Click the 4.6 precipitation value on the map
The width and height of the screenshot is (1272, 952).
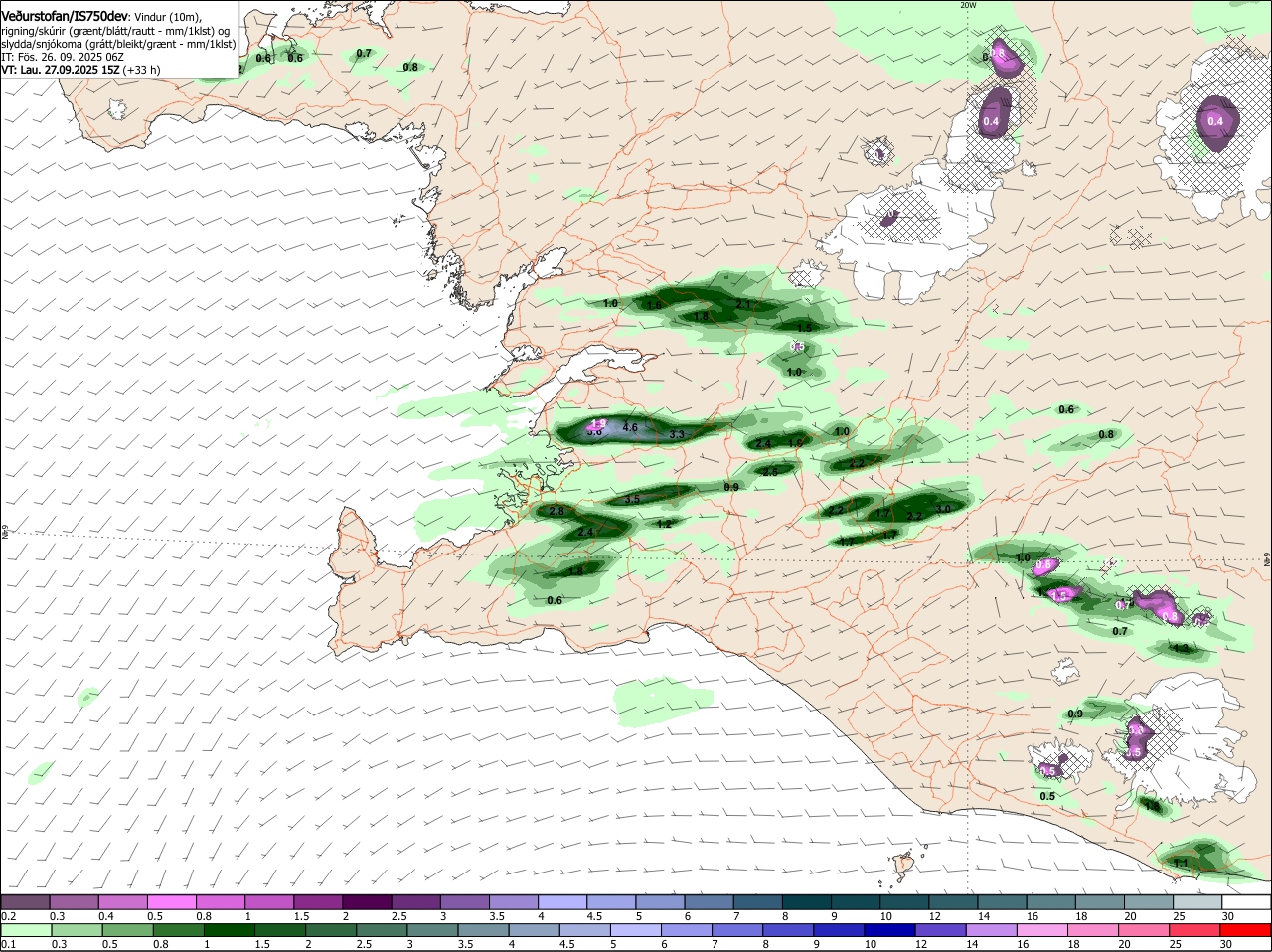[x=629, y=428]
